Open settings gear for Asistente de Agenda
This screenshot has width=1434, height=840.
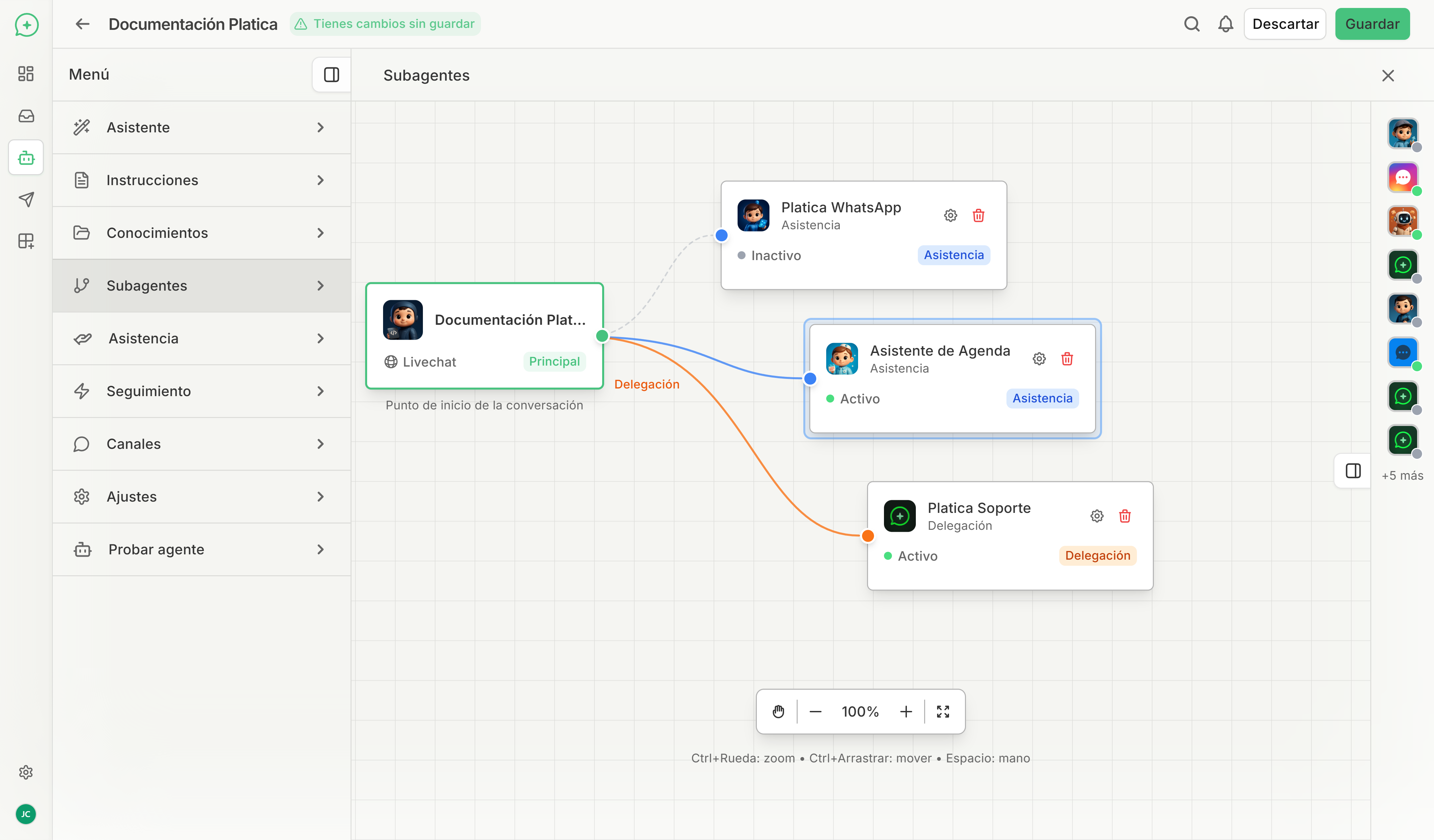[x=1039, y=359]
